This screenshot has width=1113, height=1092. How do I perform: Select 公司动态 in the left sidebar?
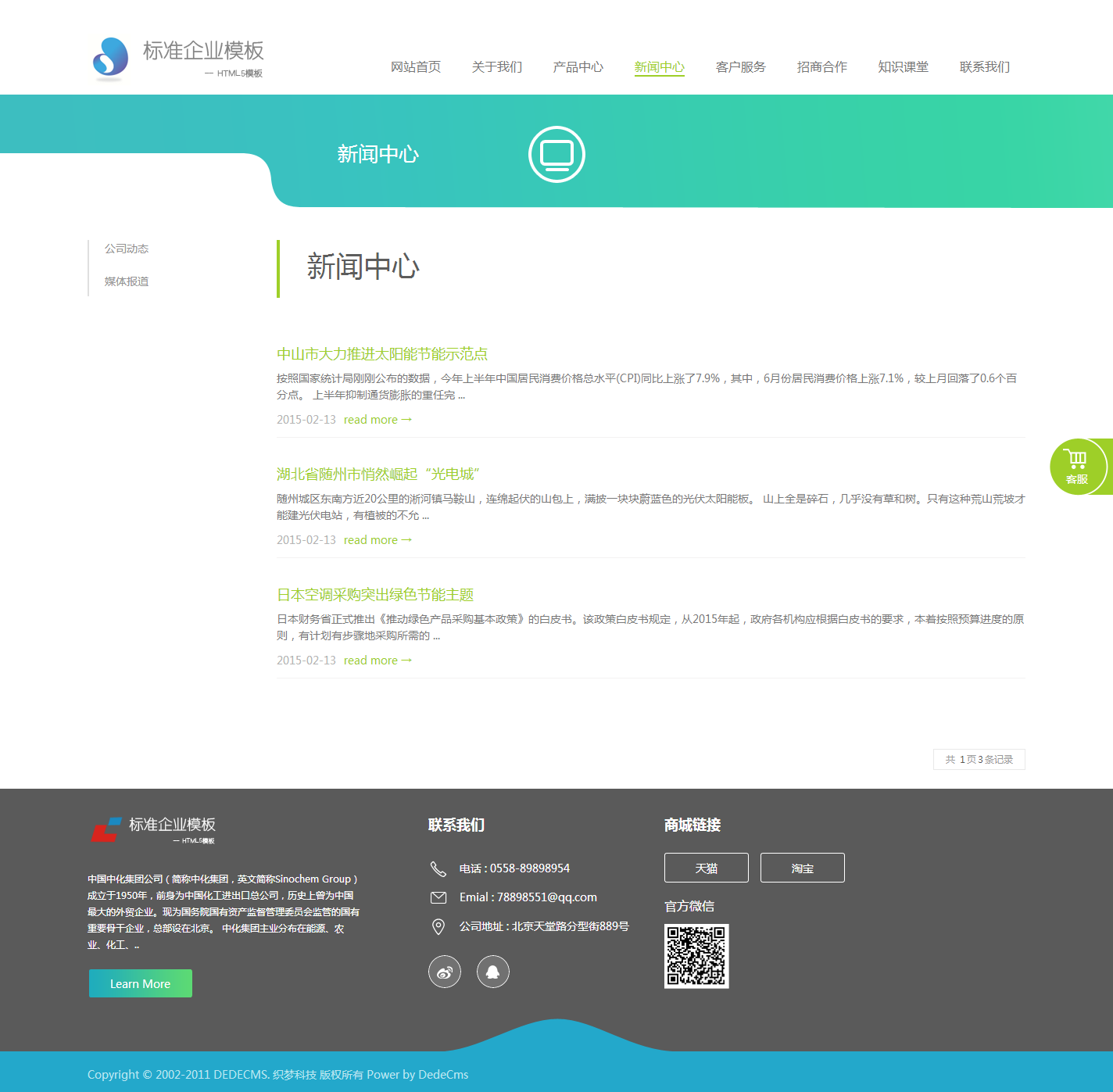[x=127, y=249]
